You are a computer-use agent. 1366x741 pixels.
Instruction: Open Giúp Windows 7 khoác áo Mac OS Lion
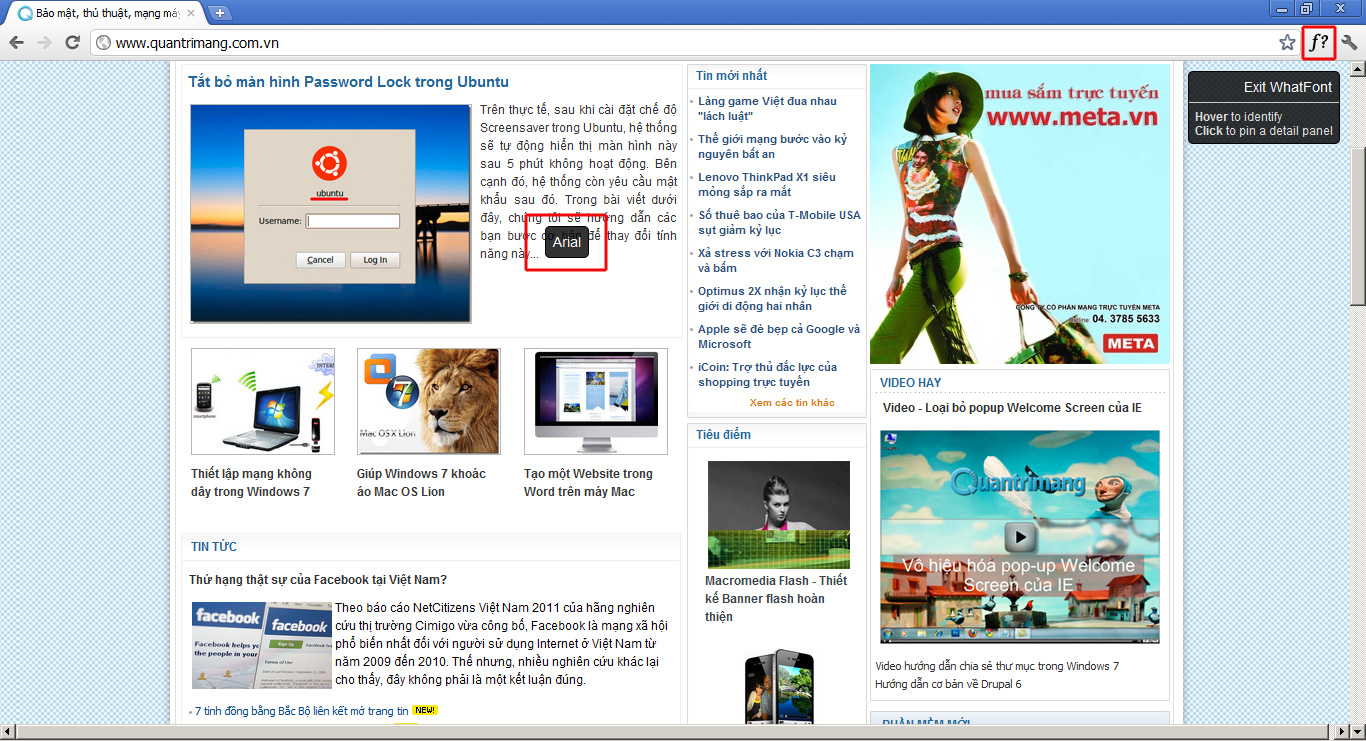[421, 482]
